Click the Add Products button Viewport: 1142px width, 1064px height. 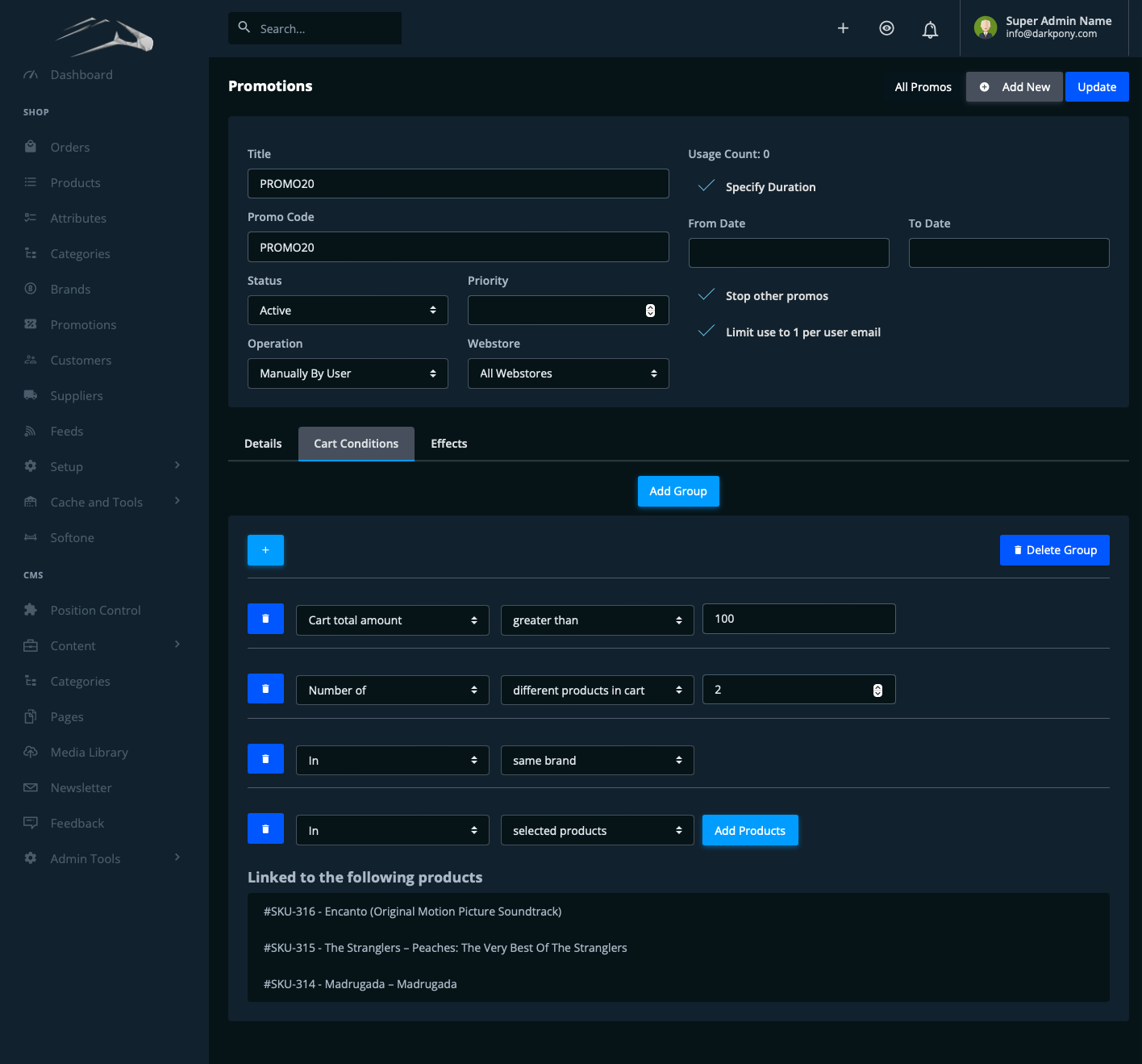coord(749,830)
